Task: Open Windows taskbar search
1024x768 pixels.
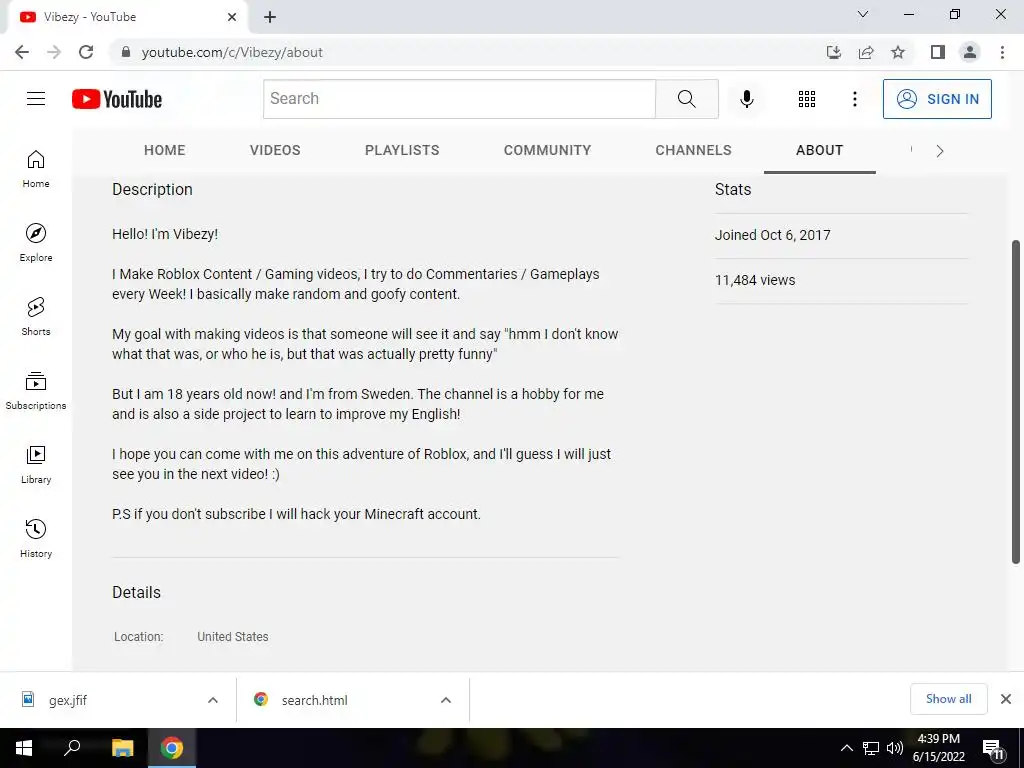Action: [72, 748]
